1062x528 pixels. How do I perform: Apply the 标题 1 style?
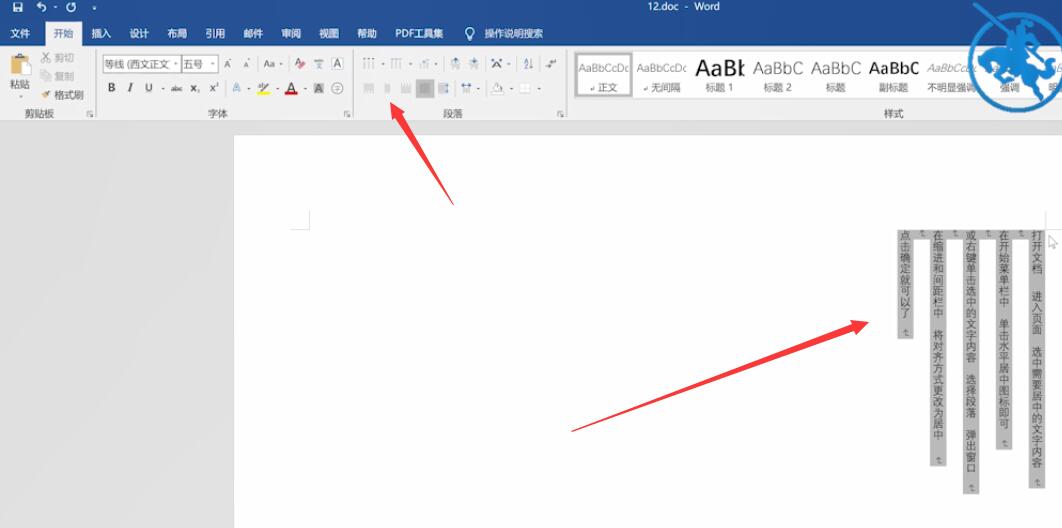[719, 74]
